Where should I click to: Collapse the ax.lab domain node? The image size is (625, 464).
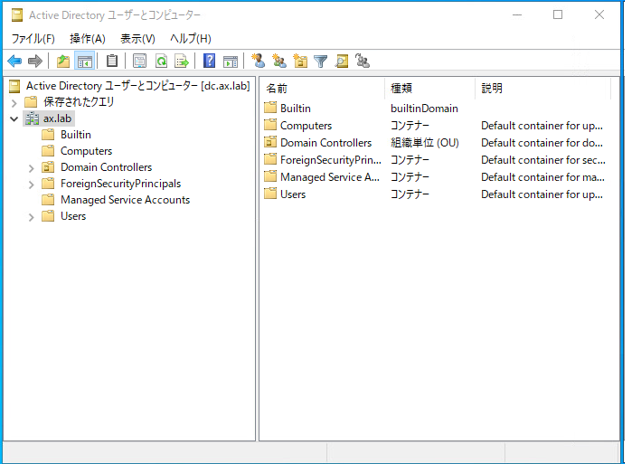click(13, 119)
